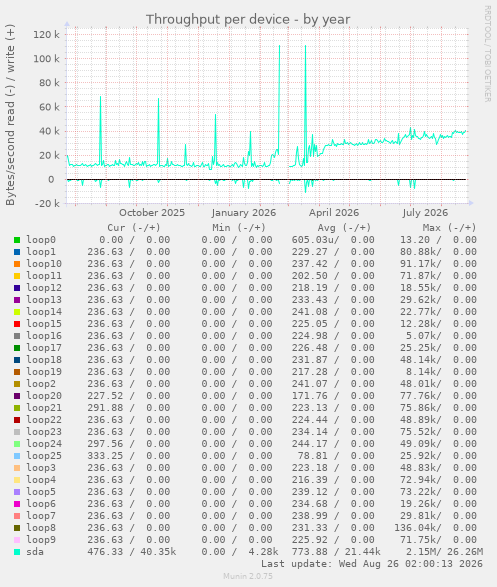497x587 pixels.
Task: Click the 'Last update: Wed Aug 26 02:00:13 2026' text
Action: (x=372, y=564)
